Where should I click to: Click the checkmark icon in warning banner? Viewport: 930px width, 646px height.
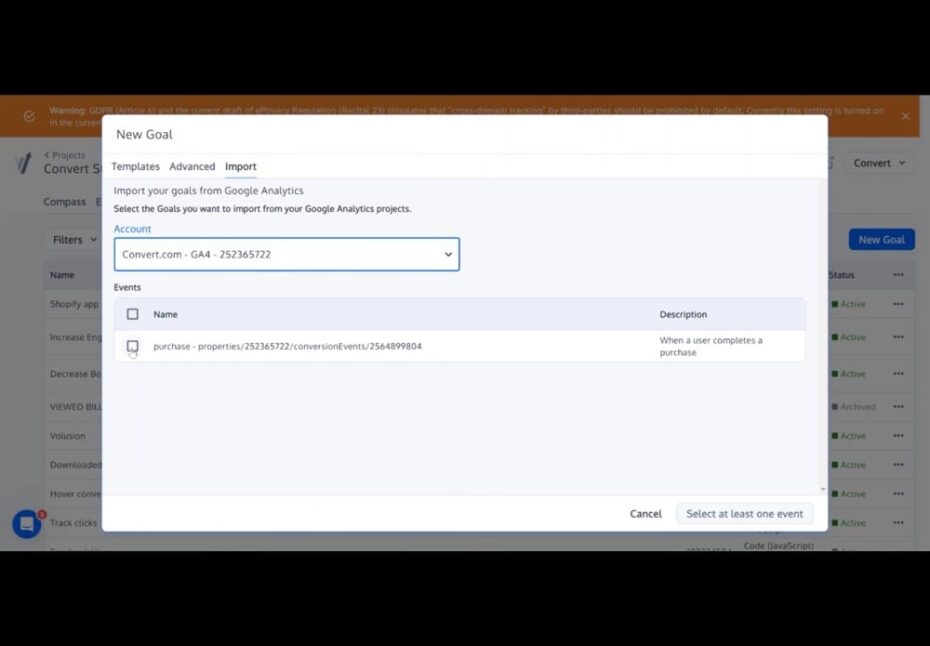(x=29, y=116)
